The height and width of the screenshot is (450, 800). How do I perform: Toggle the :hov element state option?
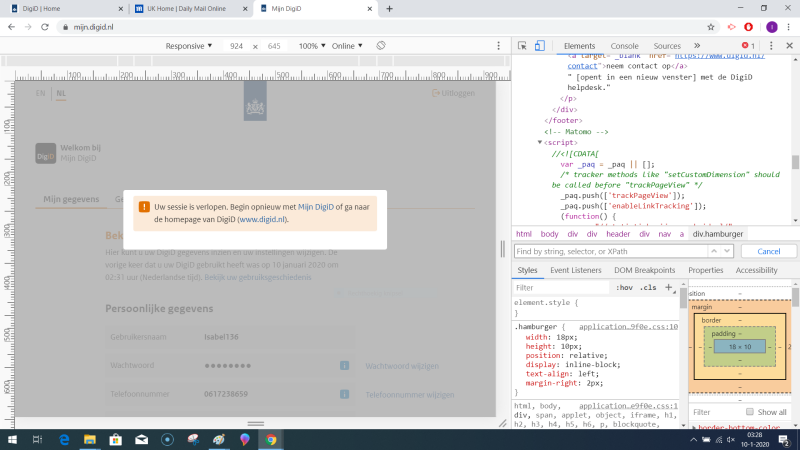coord(625,287)
